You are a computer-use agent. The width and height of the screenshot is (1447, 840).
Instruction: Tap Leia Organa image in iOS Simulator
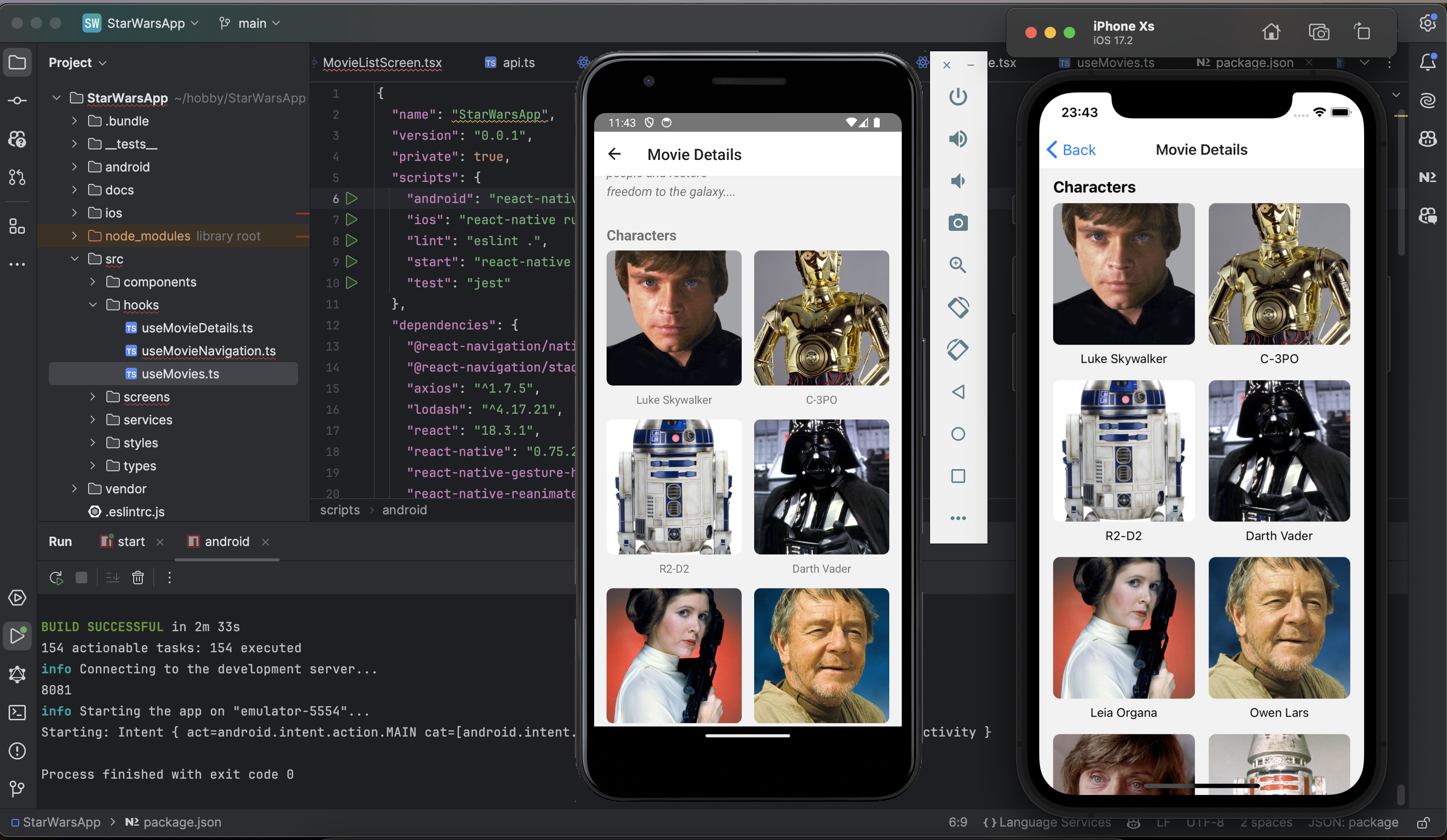[1123, 628]
